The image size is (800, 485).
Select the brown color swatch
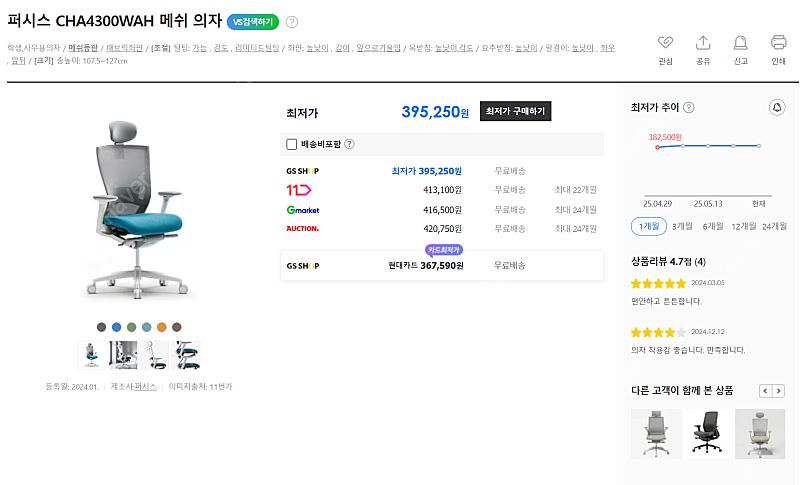coord(177,327)
